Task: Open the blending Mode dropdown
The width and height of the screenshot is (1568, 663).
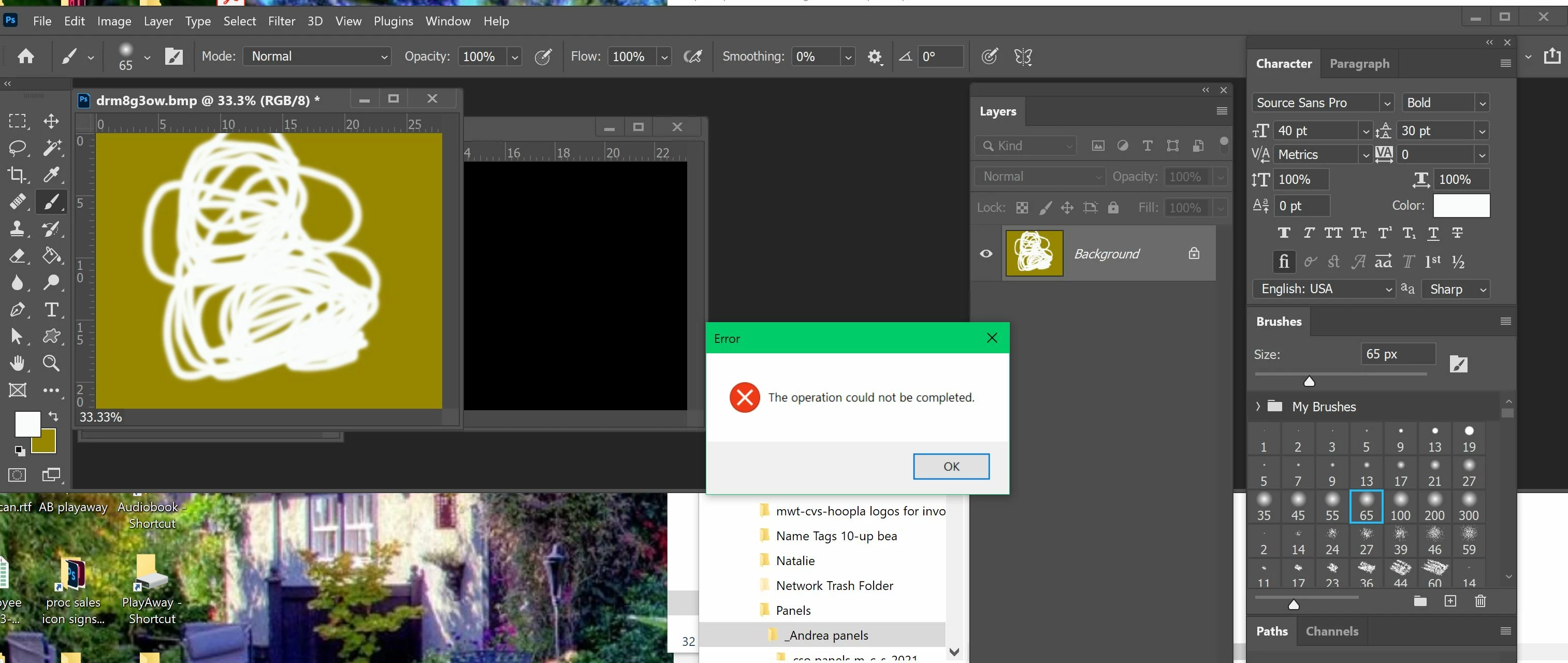Action: tap(316, 56)
